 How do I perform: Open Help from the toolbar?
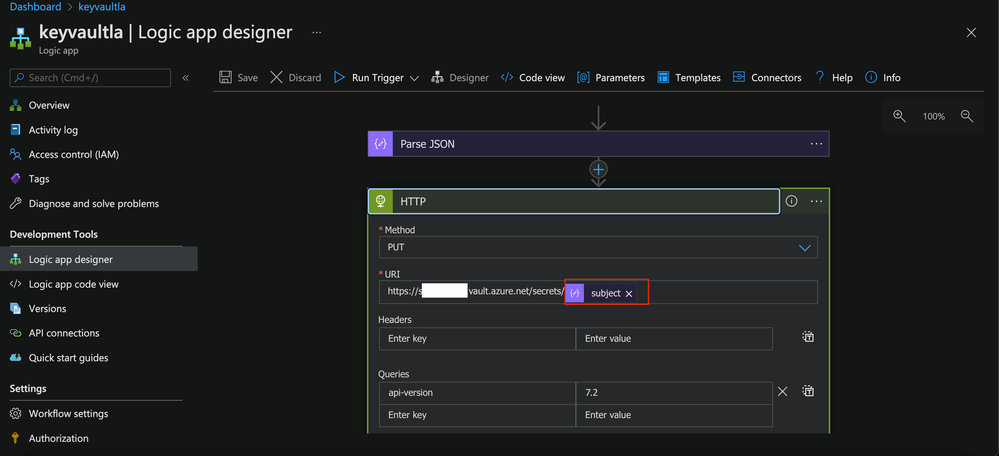point(833,78)
